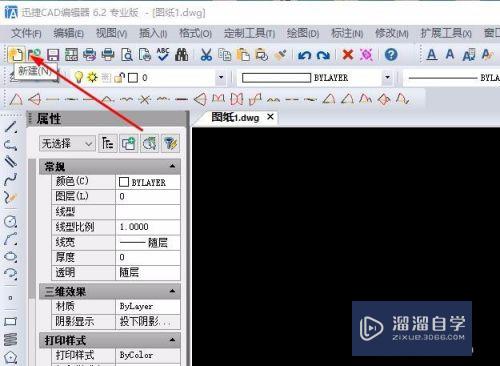Apply match properties with the paintbrush icon
Image resolution: width=500 pixels, height=366 pixels.
pyautogui.click(x=280, y=55)
